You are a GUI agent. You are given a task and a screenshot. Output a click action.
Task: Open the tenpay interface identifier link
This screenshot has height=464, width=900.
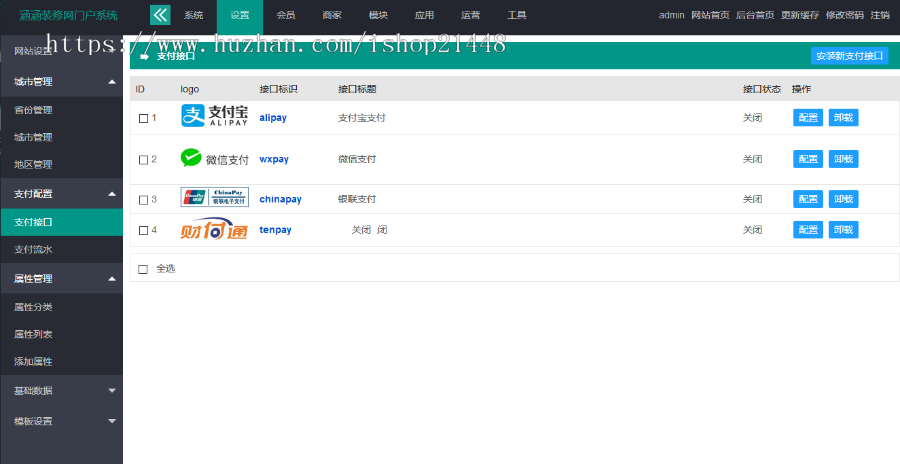pos(275,230)
